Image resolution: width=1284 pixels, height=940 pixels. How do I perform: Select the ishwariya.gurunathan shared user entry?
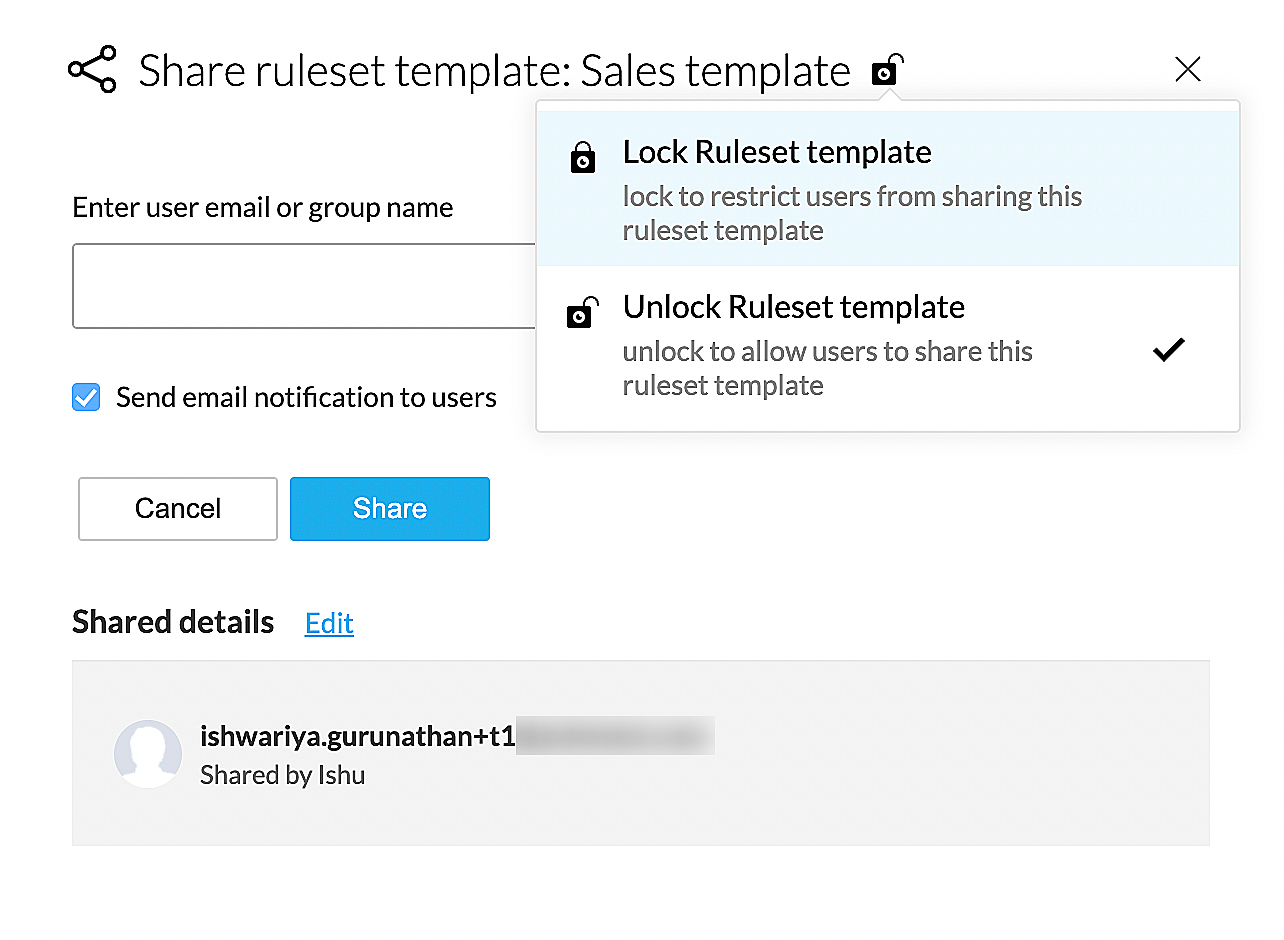(357, 737)
